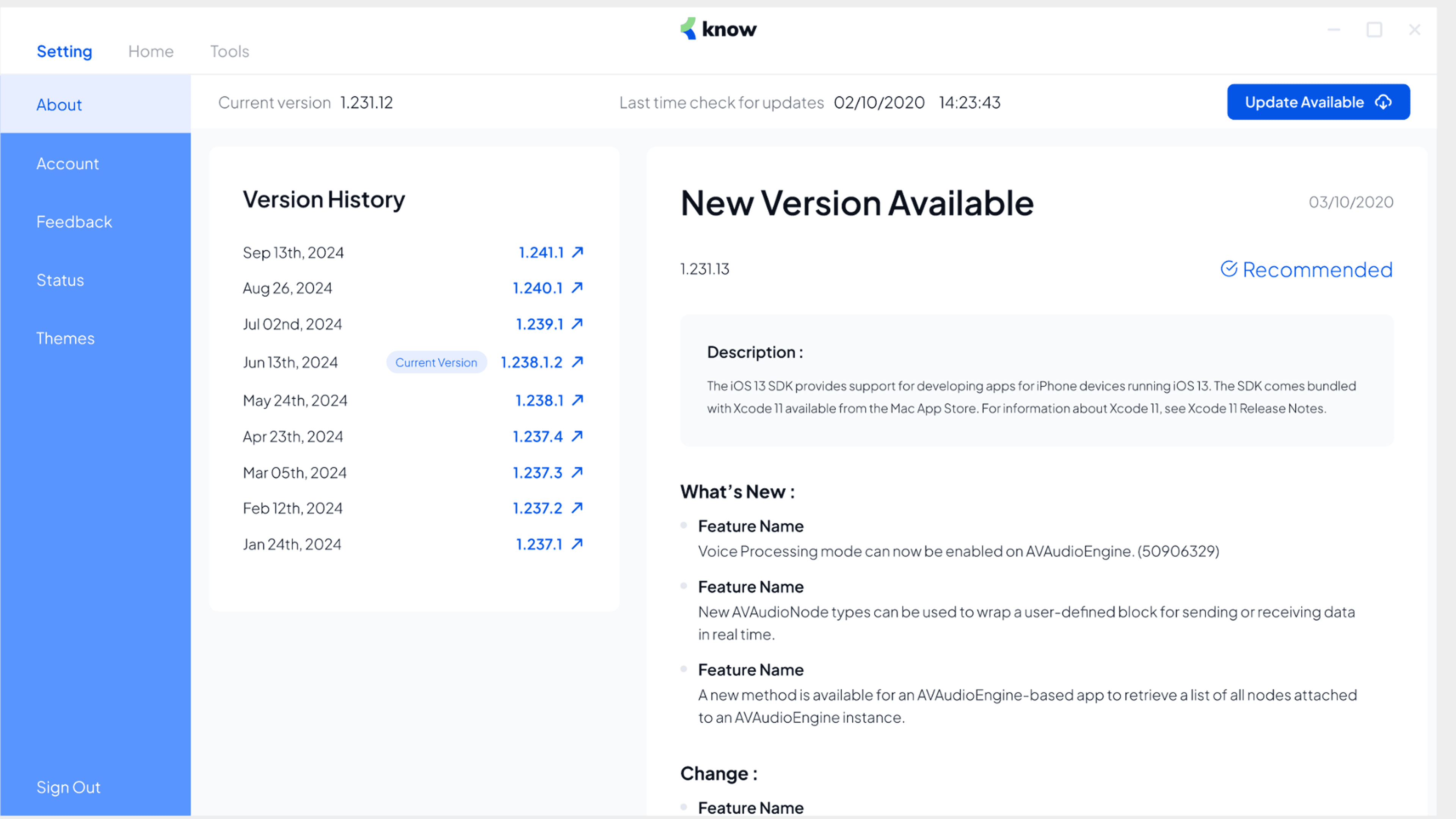Select the Jul 02nd, 2024 date

pos(293,325)
